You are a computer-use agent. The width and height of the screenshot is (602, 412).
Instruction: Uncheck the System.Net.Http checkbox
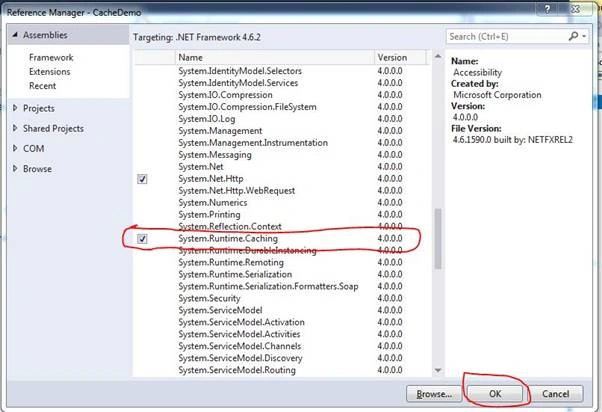(x=142, y=179)
